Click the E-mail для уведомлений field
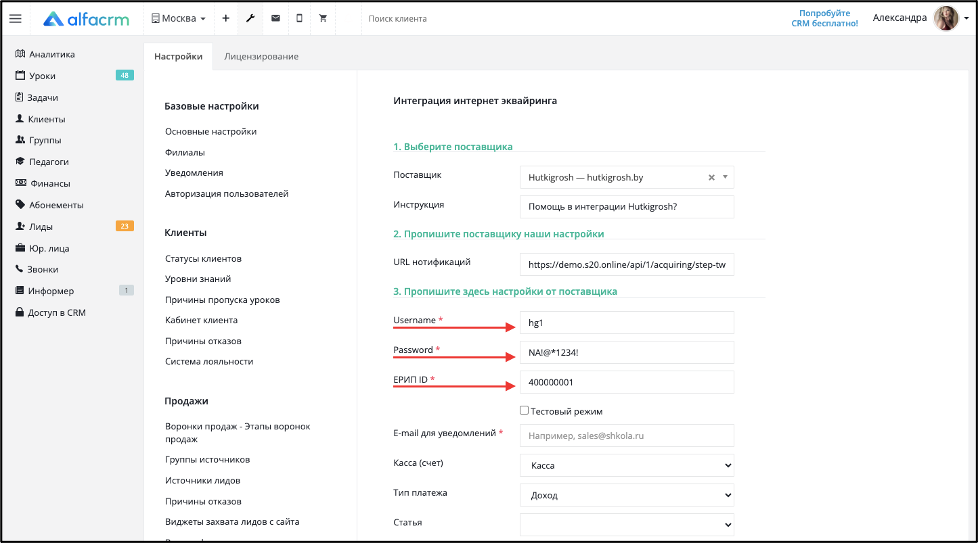 [627, 436]
